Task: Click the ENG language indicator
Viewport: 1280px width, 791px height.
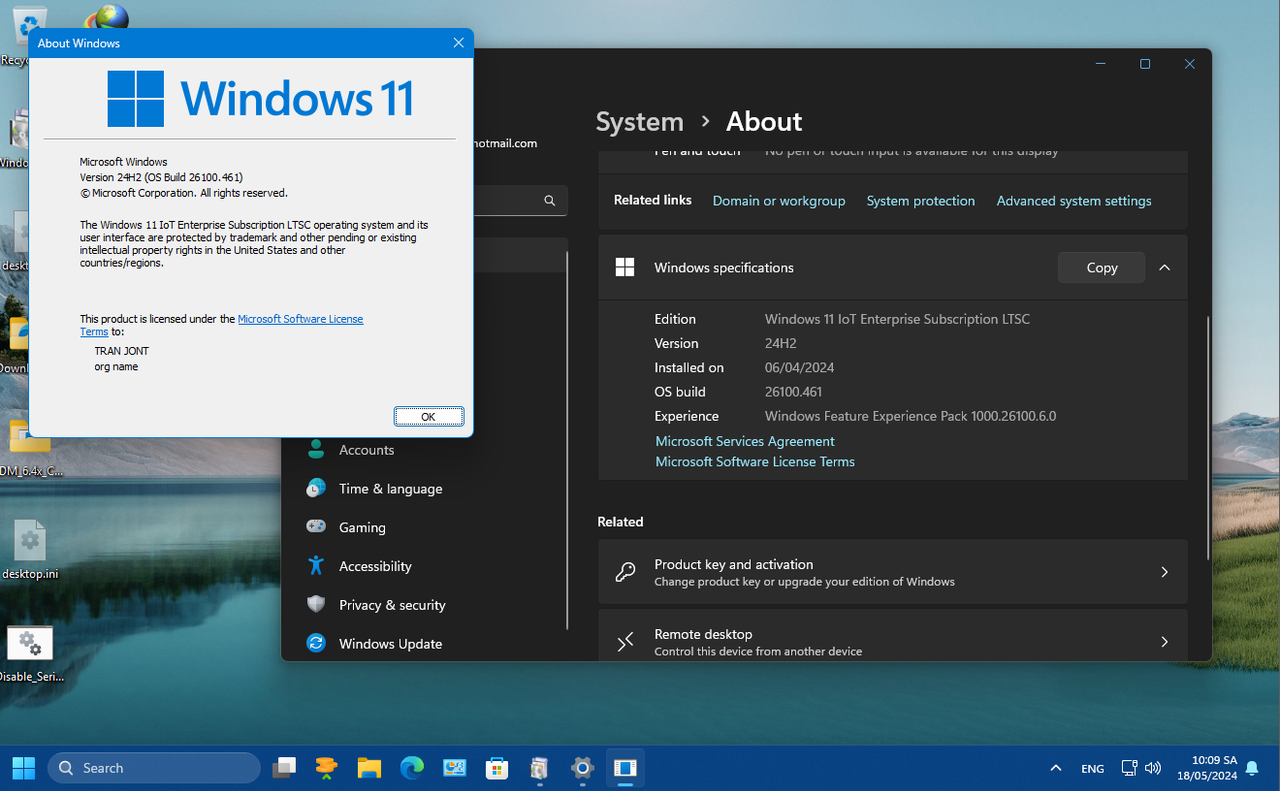Action: click(1093, 769)
